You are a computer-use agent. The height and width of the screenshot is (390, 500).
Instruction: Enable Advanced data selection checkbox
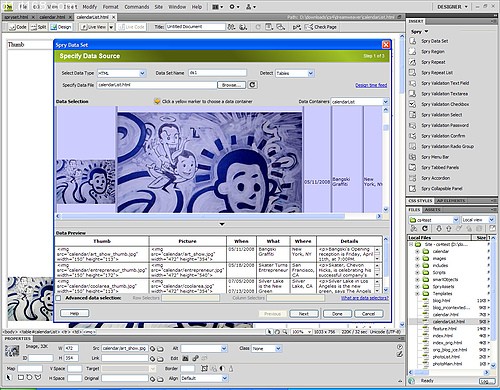pyautogui.click(x=59, y=298)
